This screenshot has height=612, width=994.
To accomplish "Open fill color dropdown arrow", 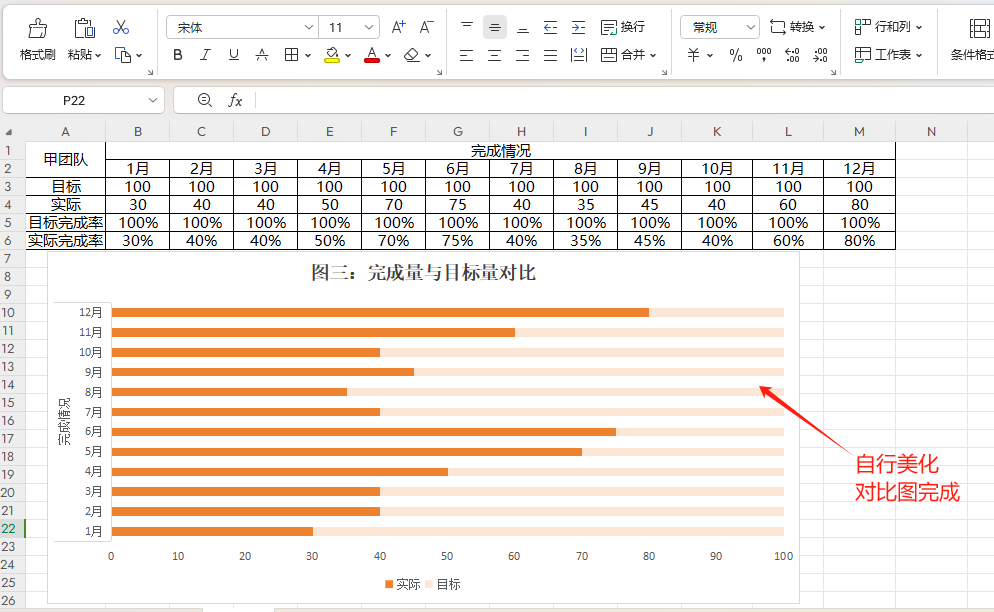I will pyautogui.click(x=348, y=56).
